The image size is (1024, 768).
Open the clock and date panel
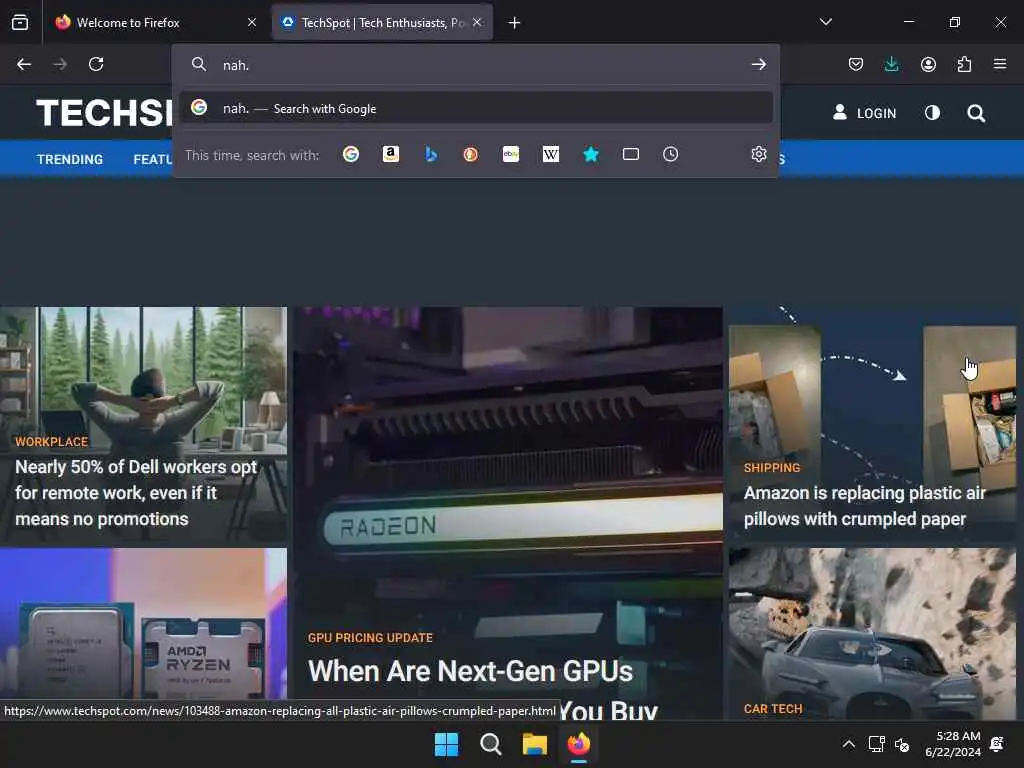953,744
